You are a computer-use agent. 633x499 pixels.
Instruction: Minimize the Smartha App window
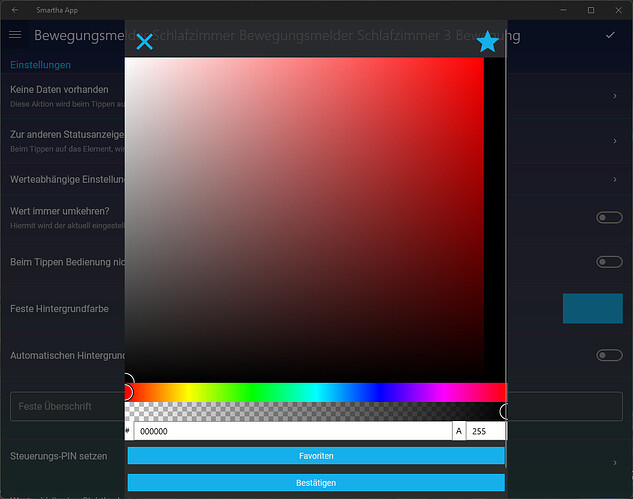coord(564,9)
